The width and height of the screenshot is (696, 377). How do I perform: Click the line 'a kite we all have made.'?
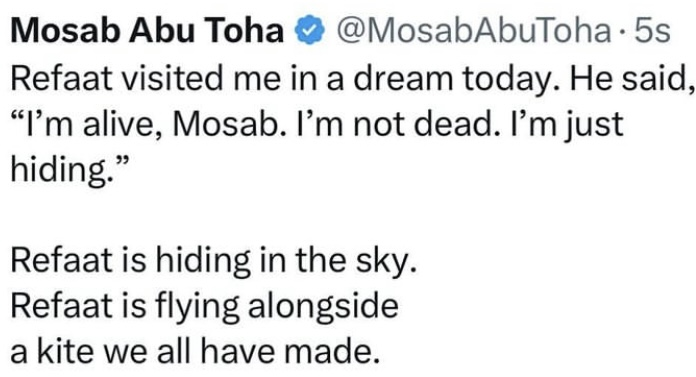[195, 352]
